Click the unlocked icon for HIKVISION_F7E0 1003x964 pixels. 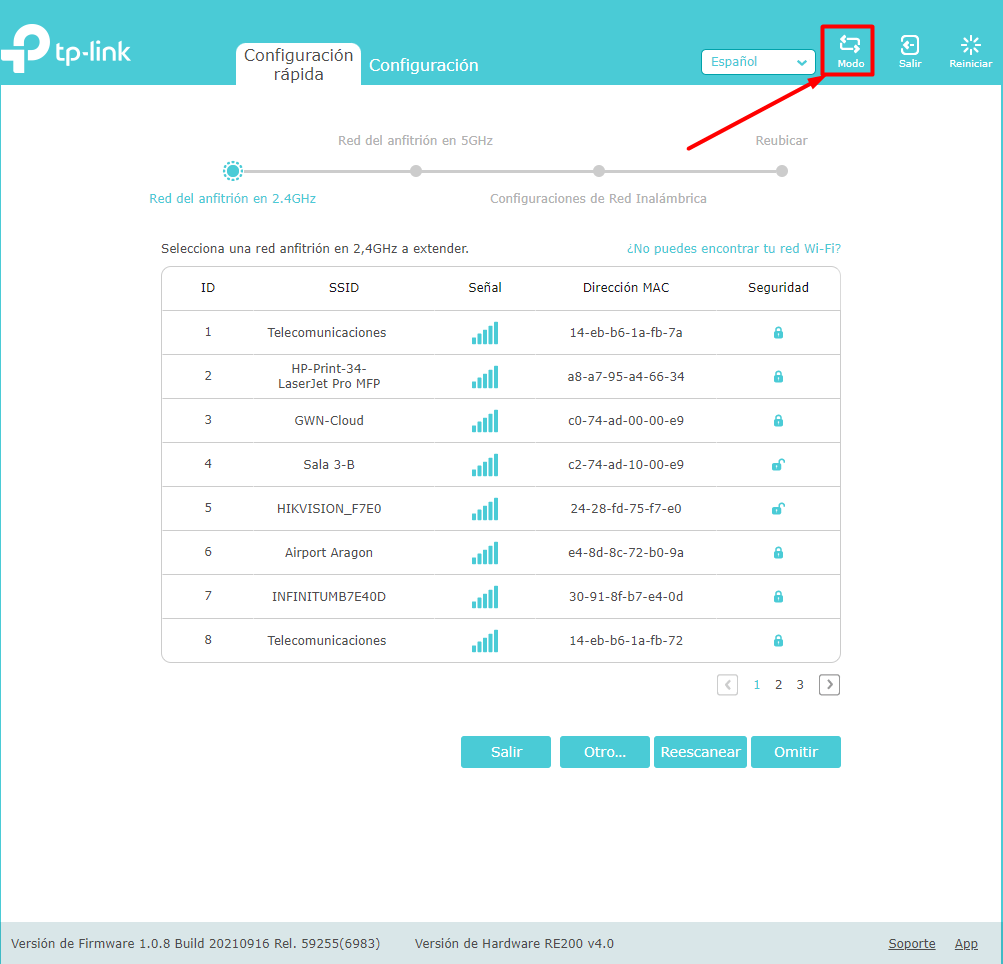pyautogui.click(x=778, y=509)
